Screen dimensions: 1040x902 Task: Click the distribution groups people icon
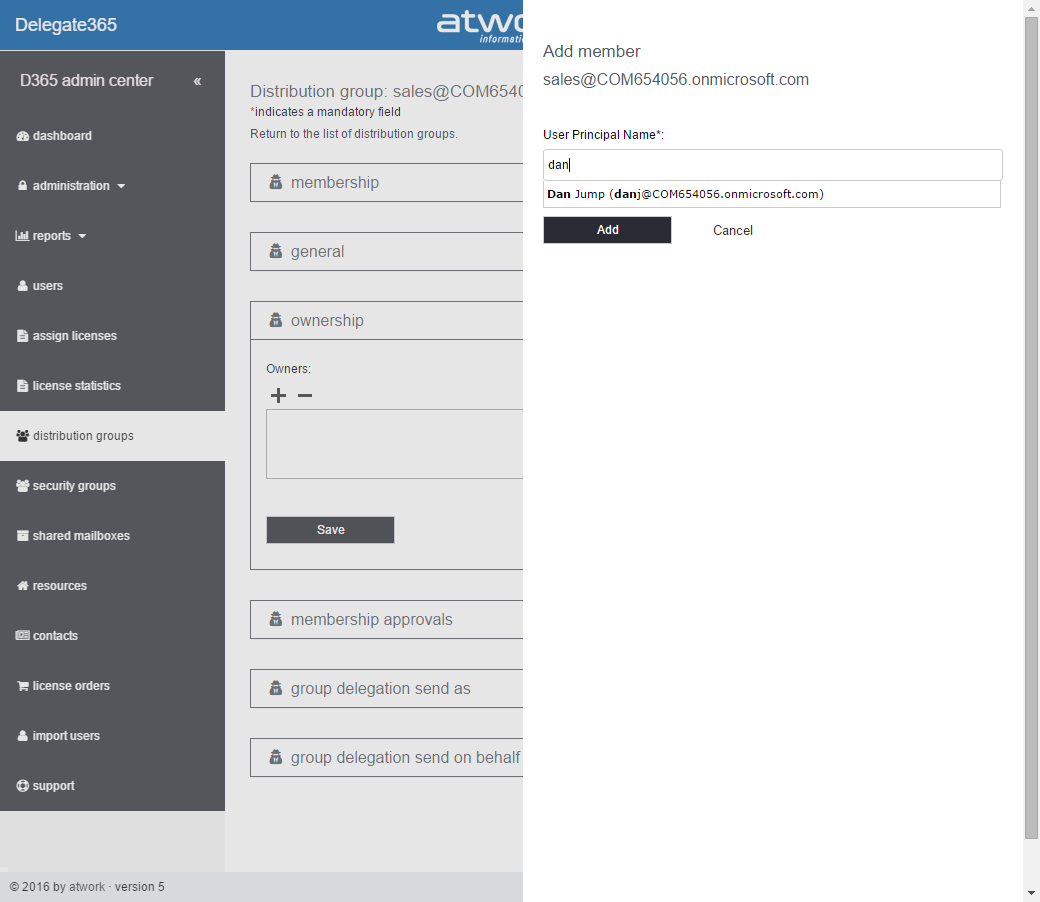pos(23,436)
